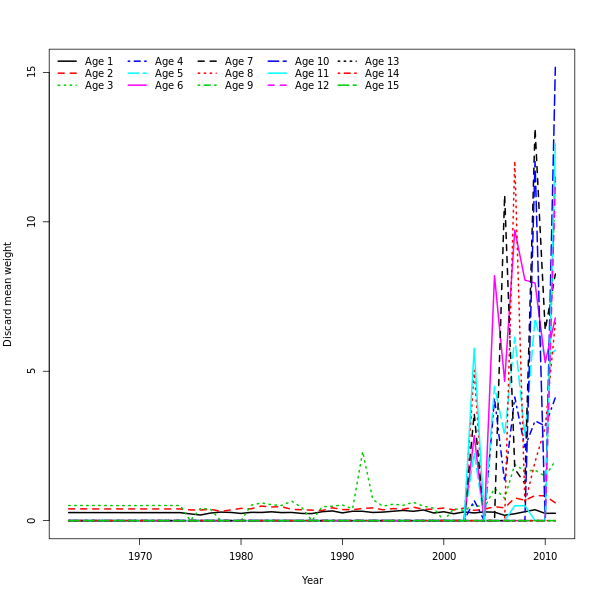600x600 pixels.
Task: Click the 1970 x-axis tick label
Action: (x=139, y=555)
